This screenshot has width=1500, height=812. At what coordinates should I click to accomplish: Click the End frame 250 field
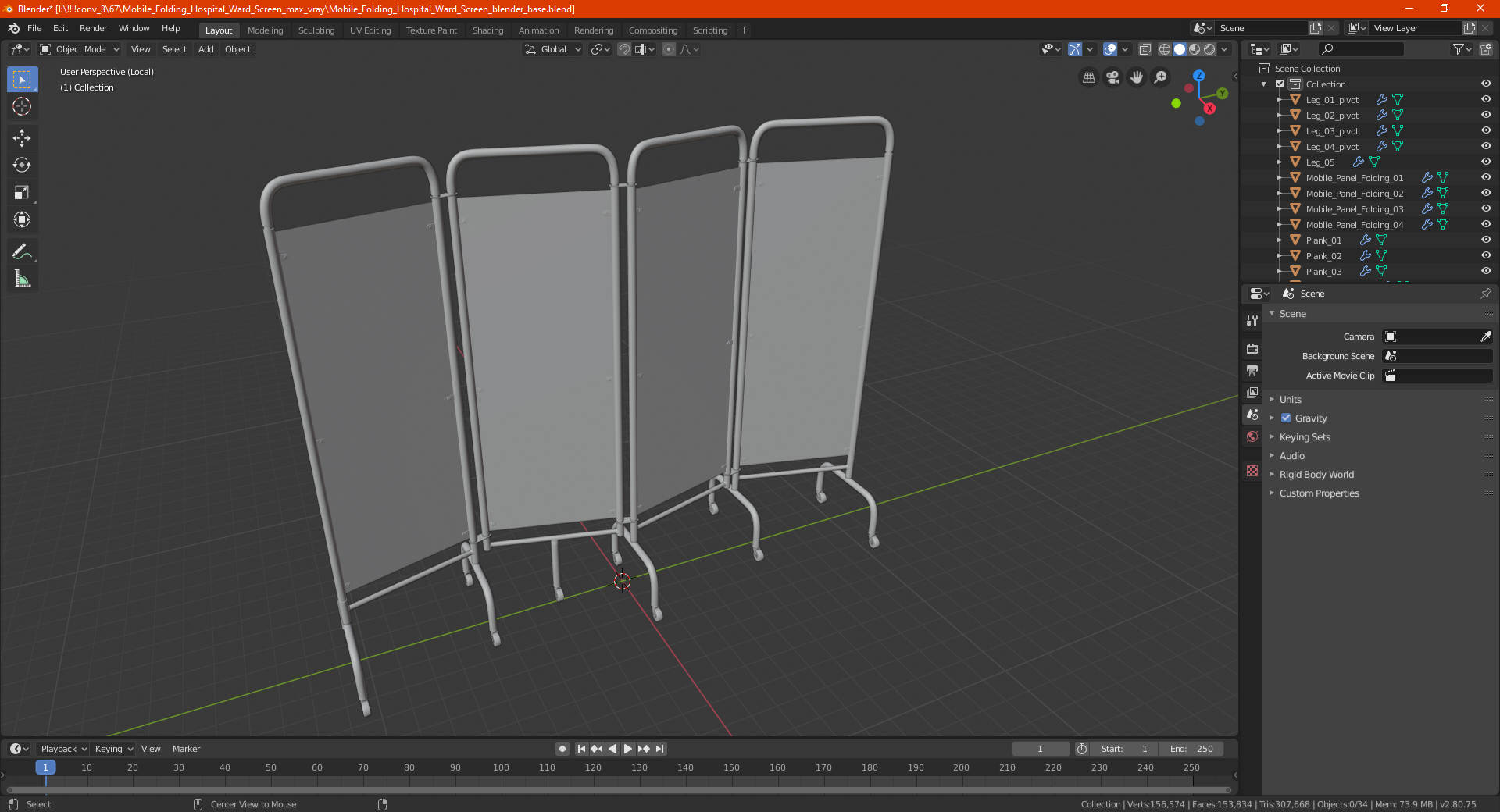pos(1191,749)
